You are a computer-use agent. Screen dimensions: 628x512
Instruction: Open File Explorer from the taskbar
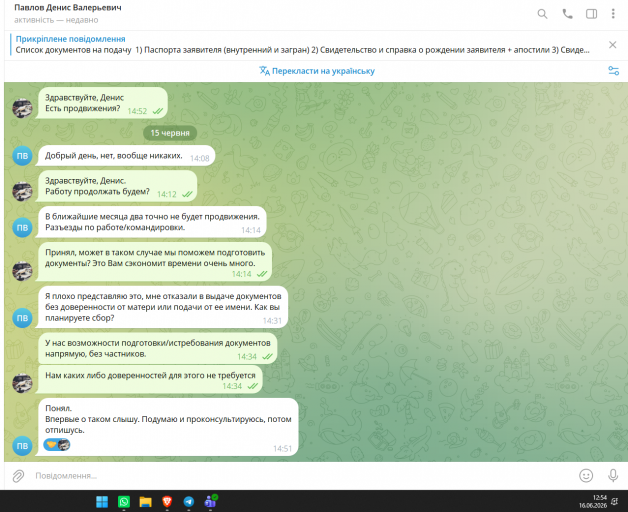pos(145,502)
